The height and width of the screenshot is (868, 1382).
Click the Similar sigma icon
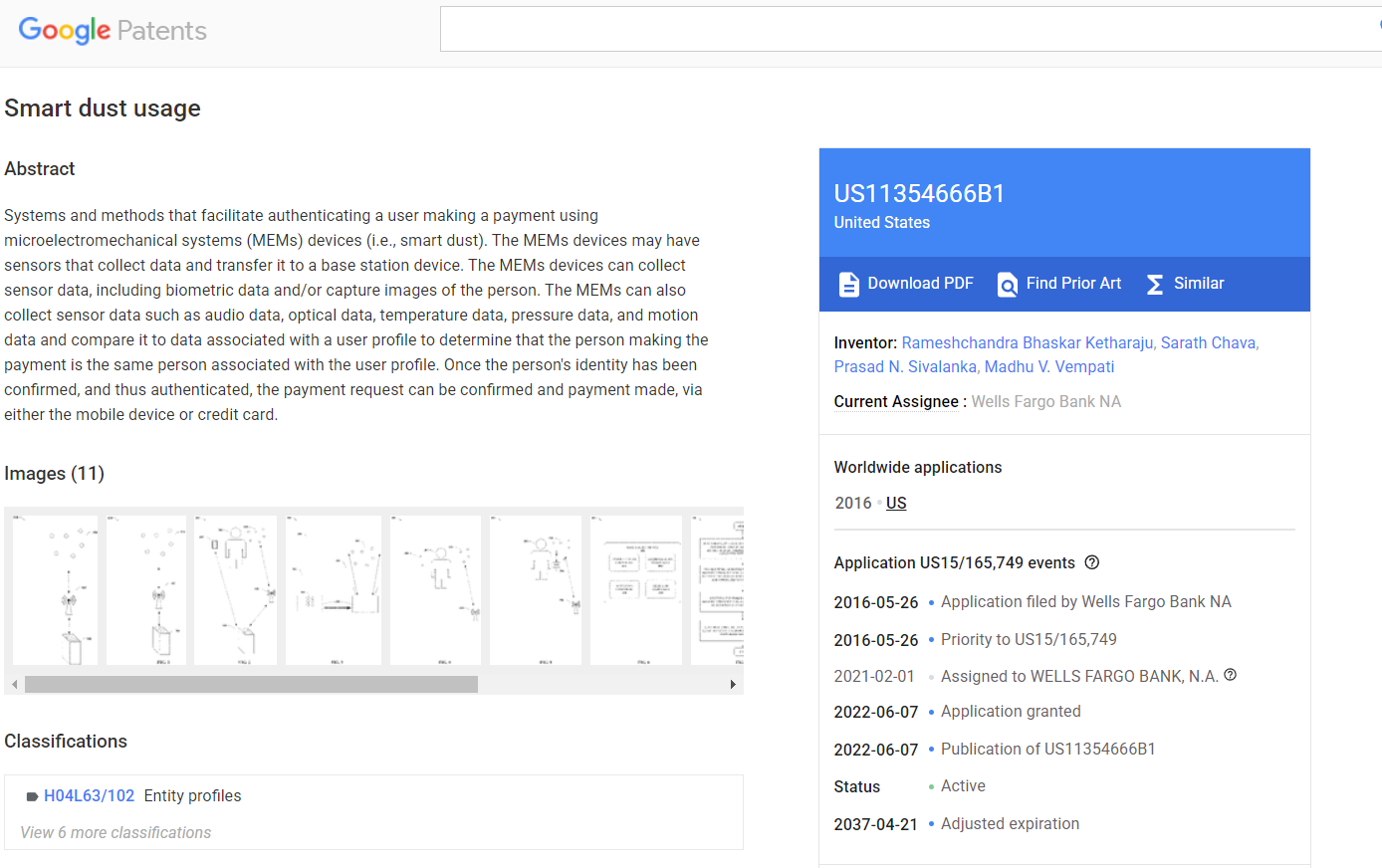pyautogui.click(x=1155, y=285)
